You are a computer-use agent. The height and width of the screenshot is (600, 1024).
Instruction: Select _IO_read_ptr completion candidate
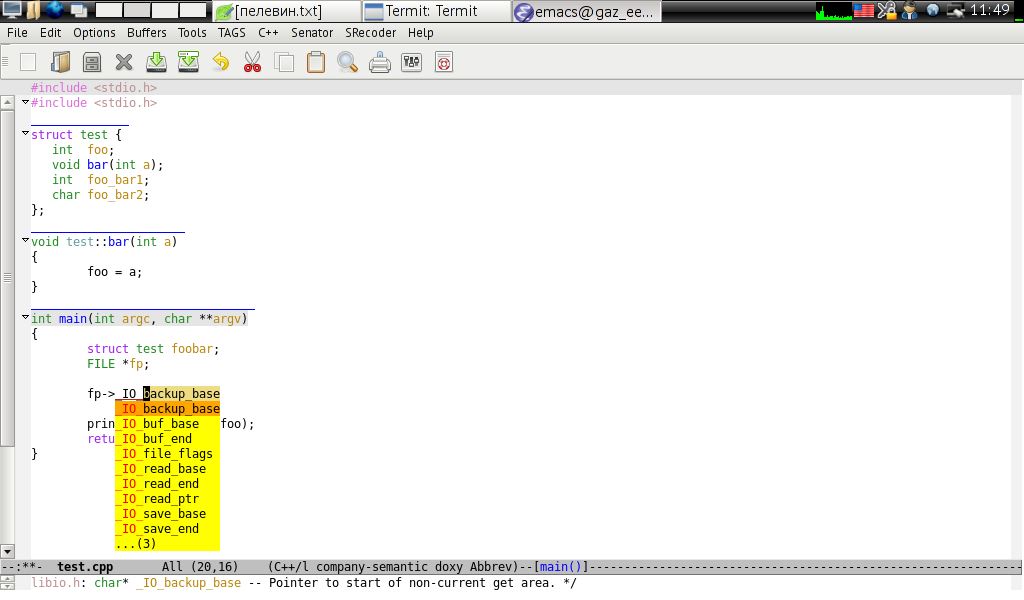(167, 499)
